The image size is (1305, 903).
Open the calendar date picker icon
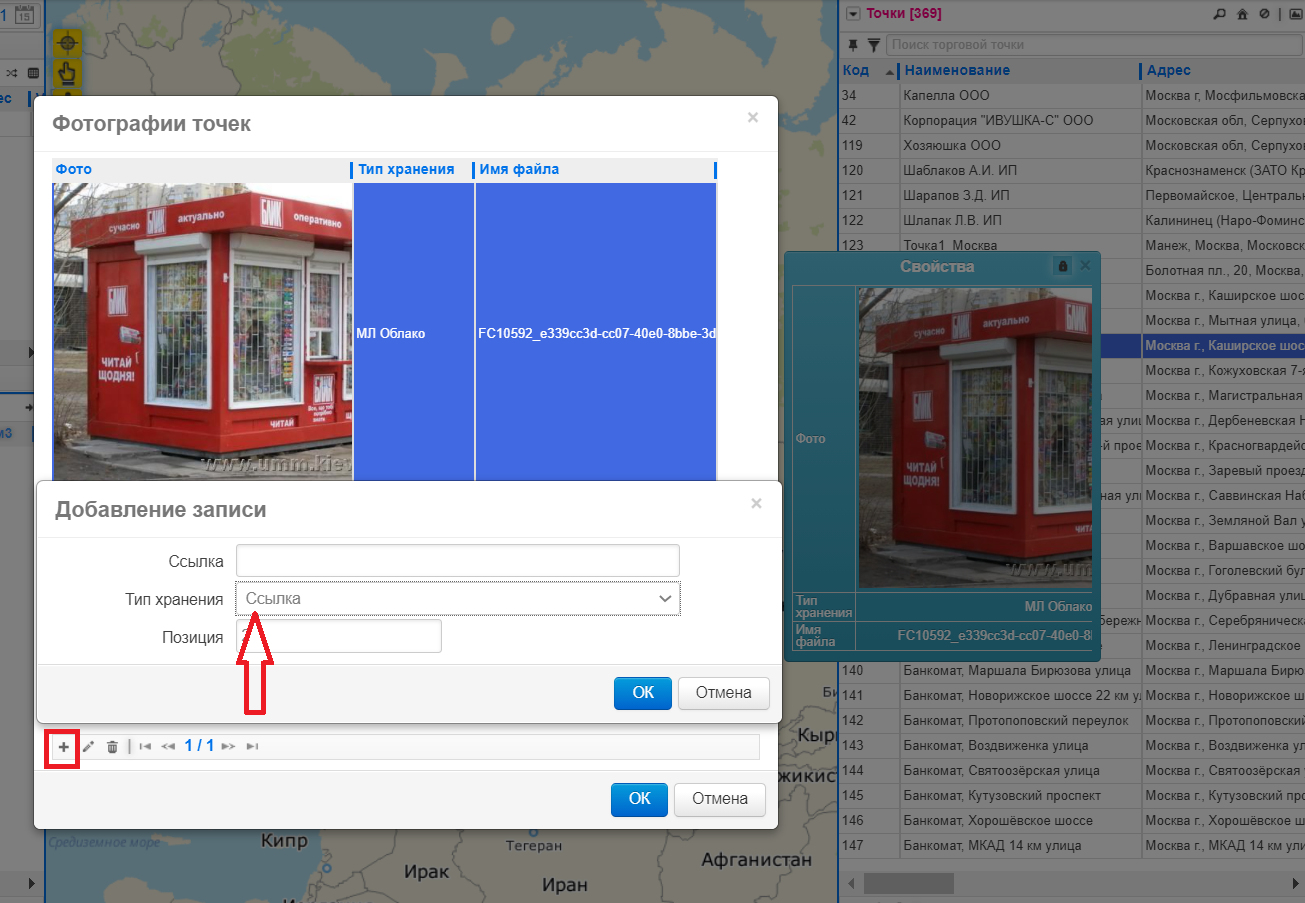pos(26,13)
